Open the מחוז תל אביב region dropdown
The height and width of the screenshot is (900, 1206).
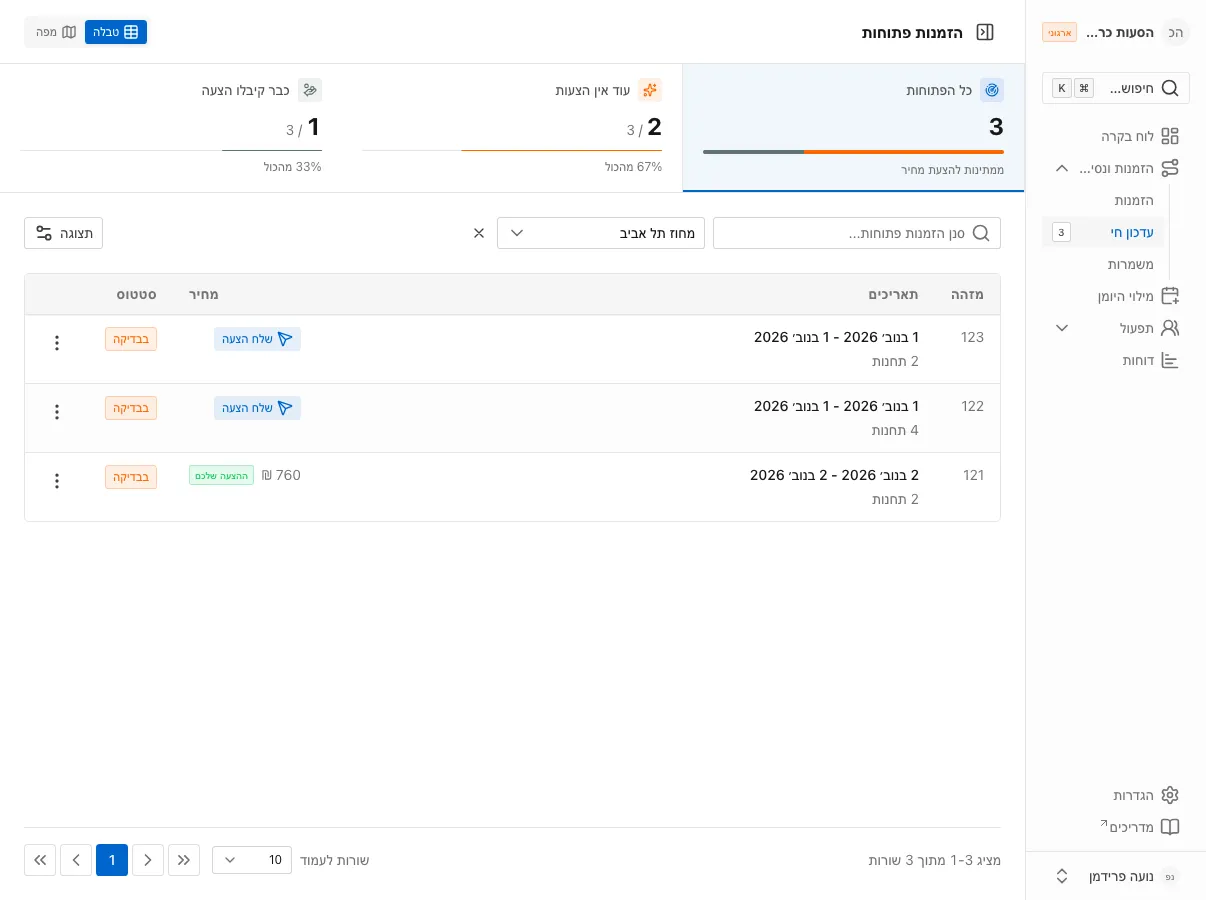pyautogui.click(x=601, y=233)
